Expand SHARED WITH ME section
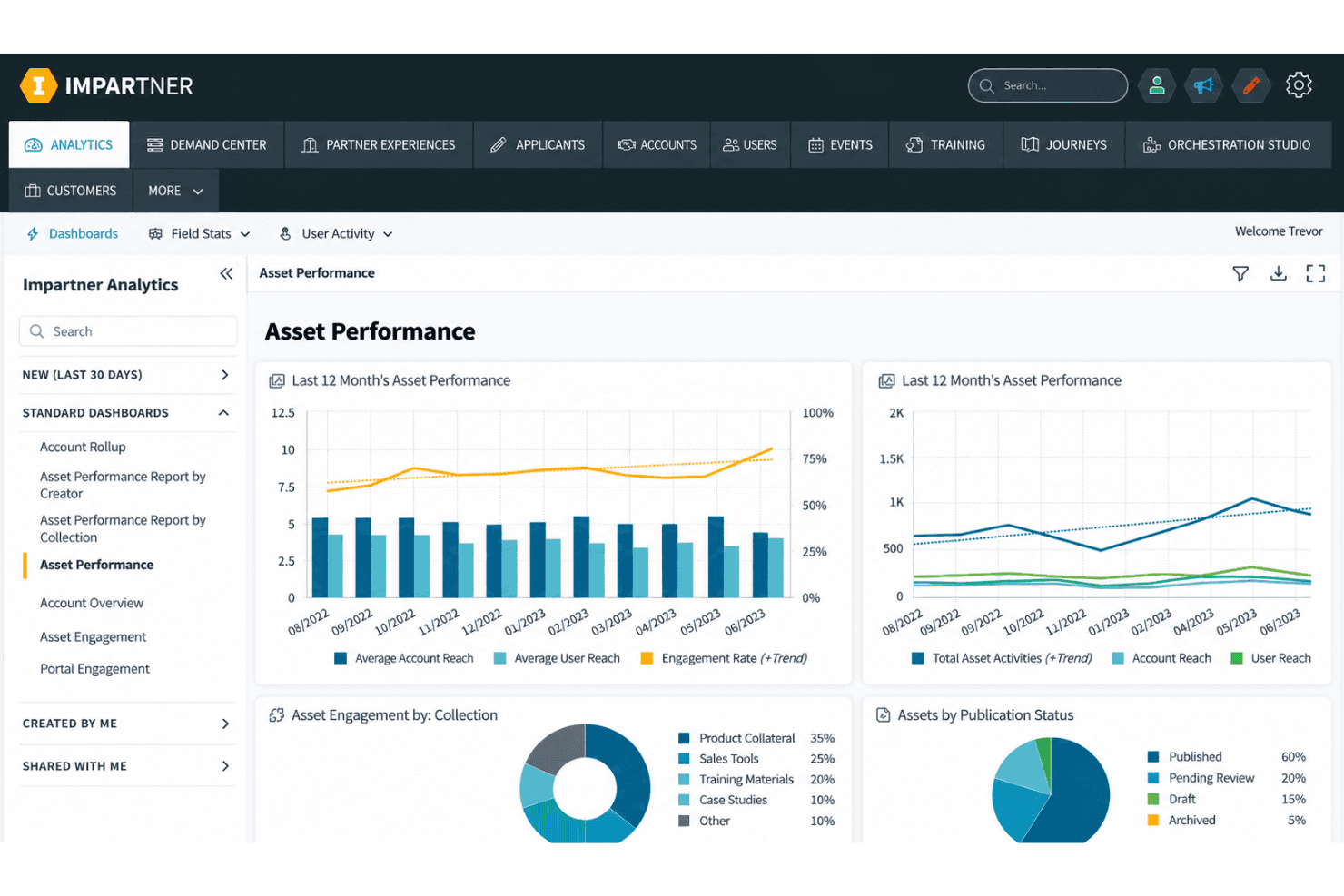Image resolution: width=1344 pixels, height=896 pixels. (x=127, y=766)
